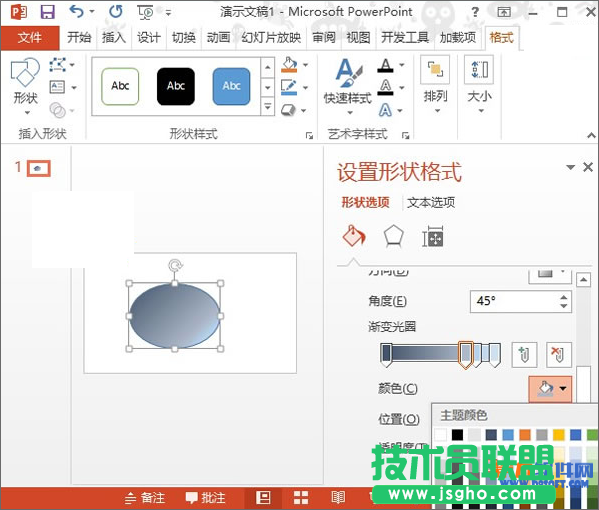599x510 pixels.
Task: Switch to Text Options (文本选项)
Action: coord(431,202)
